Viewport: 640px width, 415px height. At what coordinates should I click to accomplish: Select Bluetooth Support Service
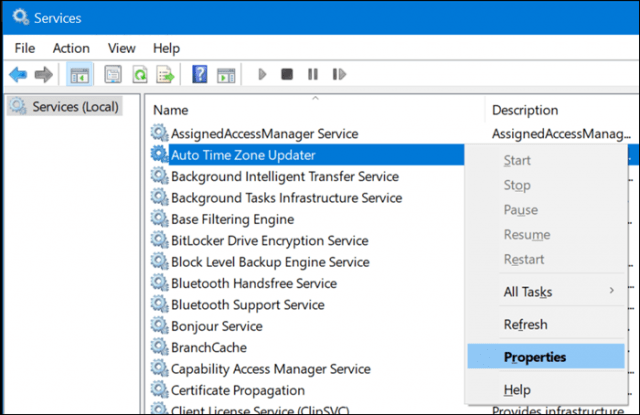[247, 304]
